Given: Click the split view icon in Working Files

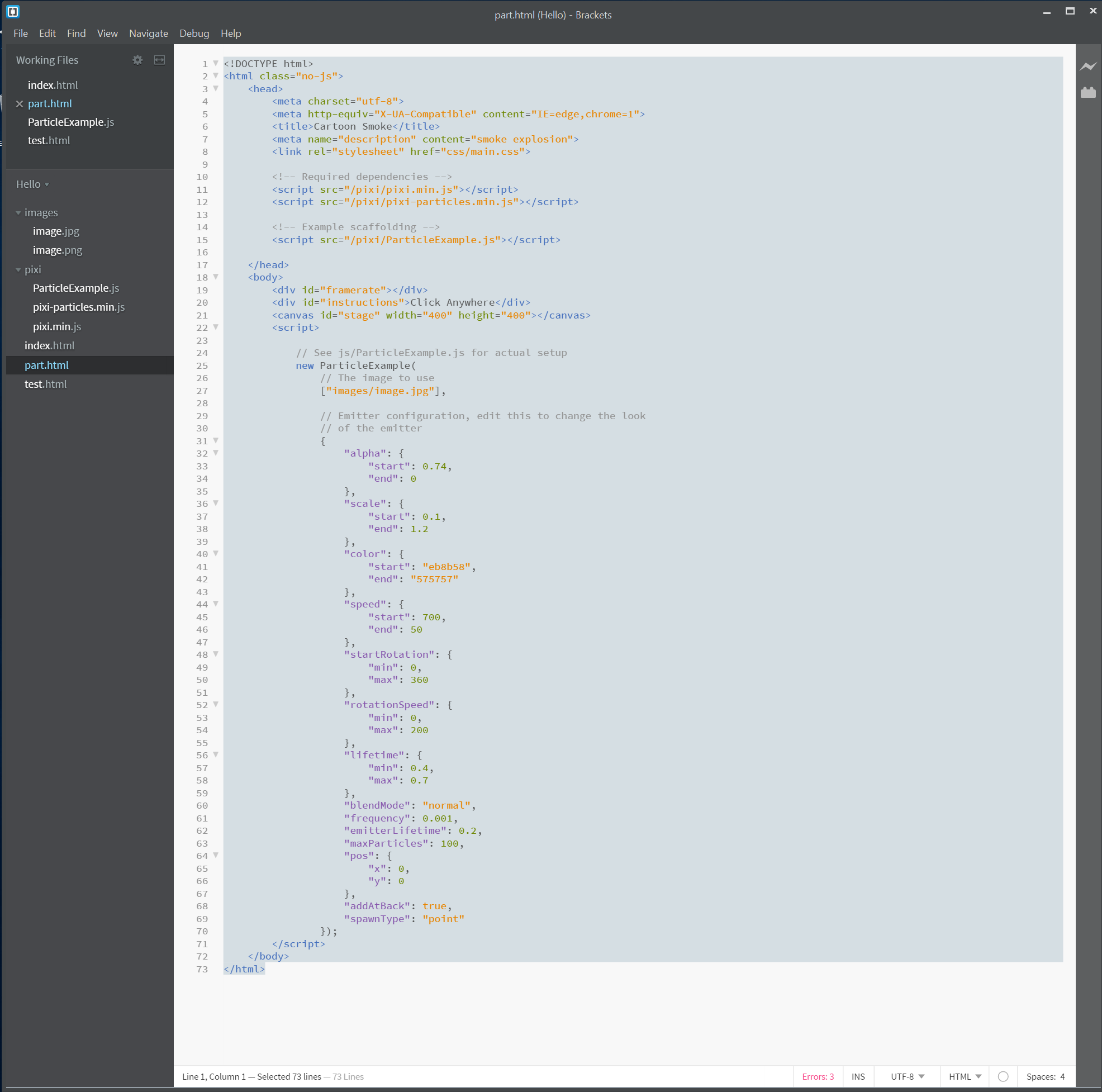Looking at the screenshot, I should [160, 60].
